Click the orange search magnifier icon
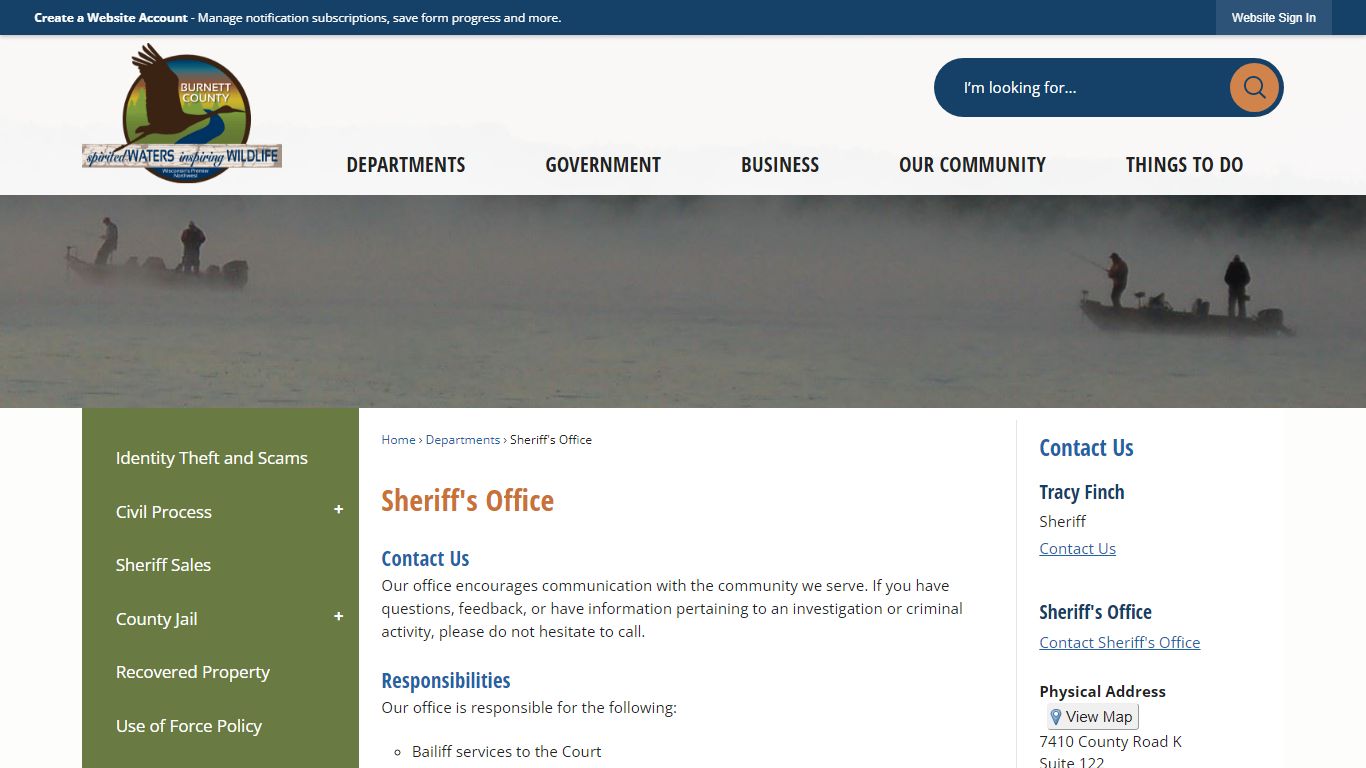The width and height of the screenshot is (1366, 768). pyautogui.click(x=1254, y=88)
